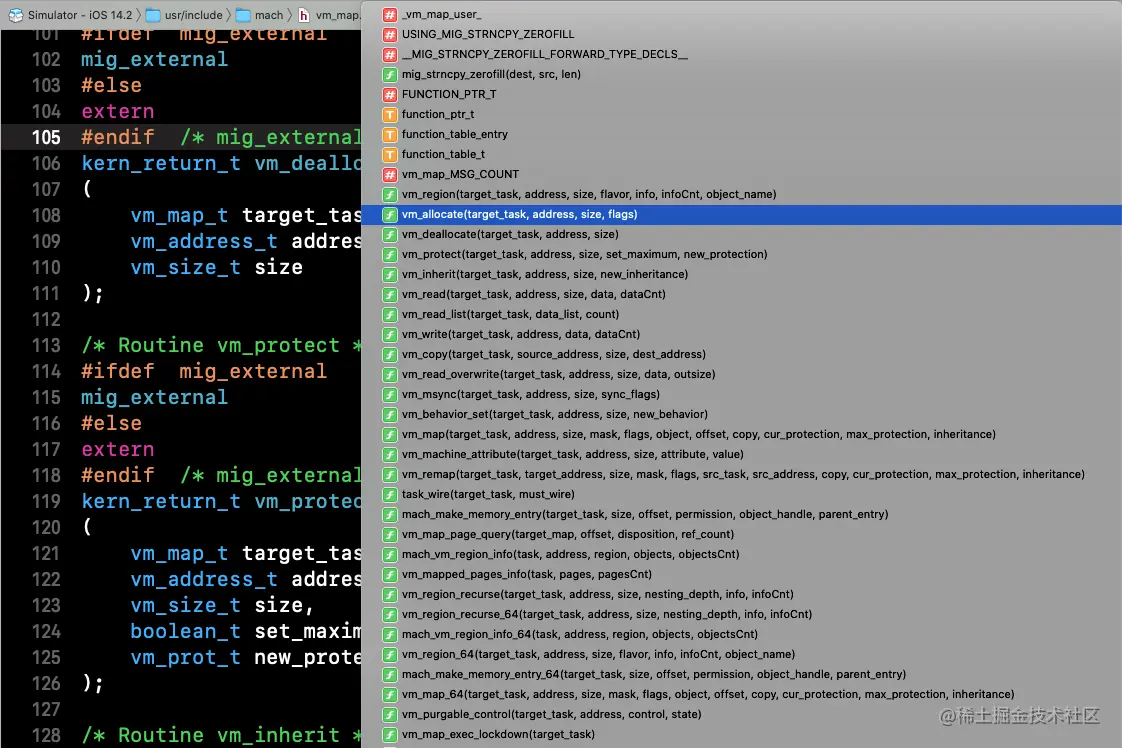Click extern keyword on line 117
The height and width of the screenshot is (748, 1122).
(118, 450)
